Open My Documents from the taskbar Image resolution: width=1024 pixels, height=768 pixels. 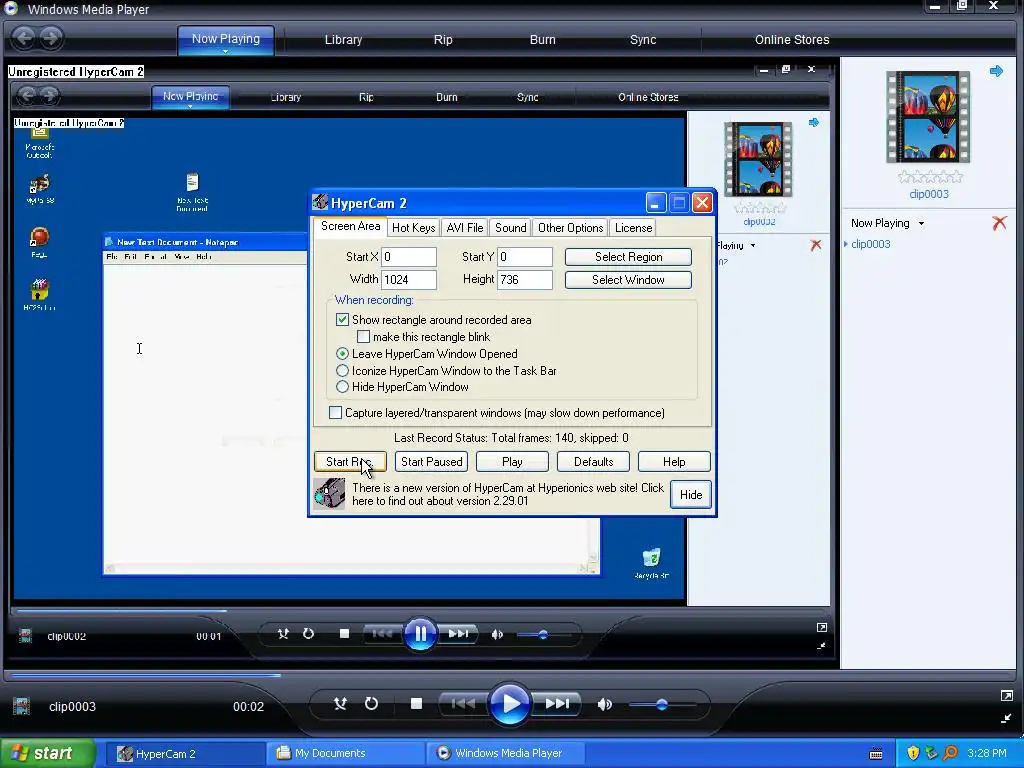click(x=345, y=754)
